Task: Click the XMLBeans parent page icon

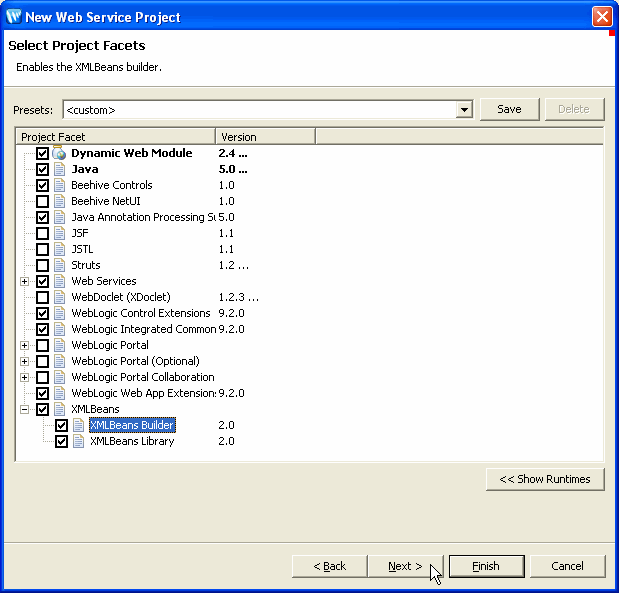Action: click(x=60, y=409)
